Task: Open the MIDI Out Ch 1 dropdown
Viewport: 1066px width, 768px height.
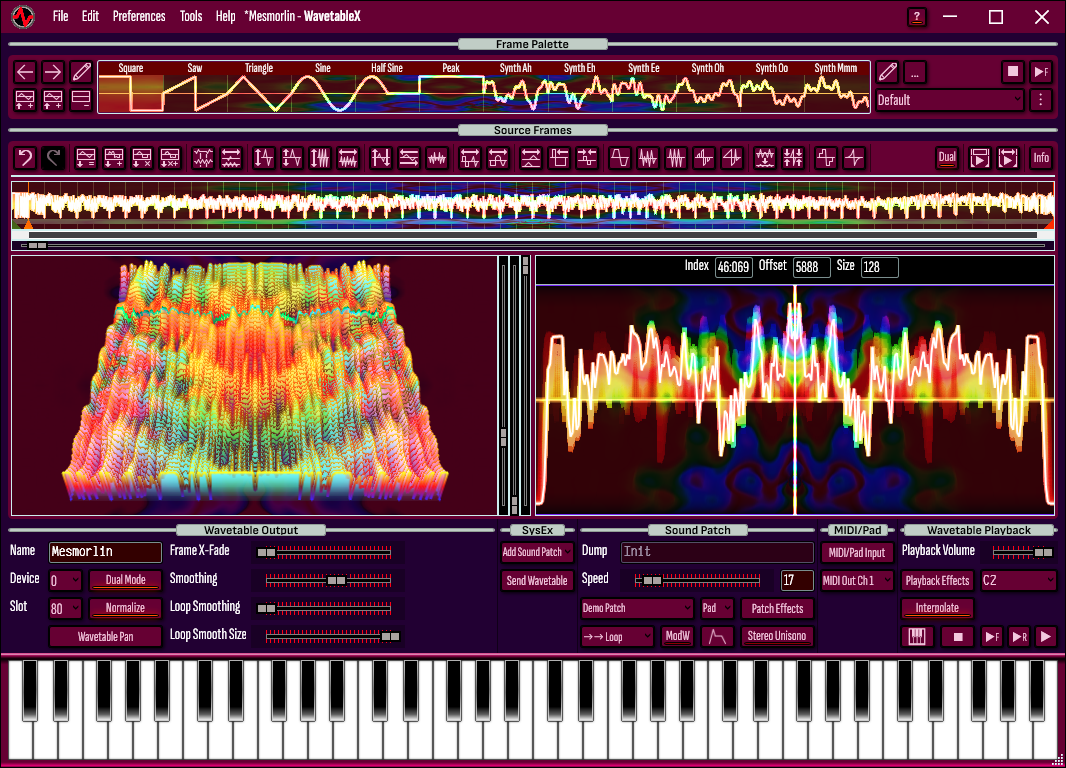Action: point(857,580)
